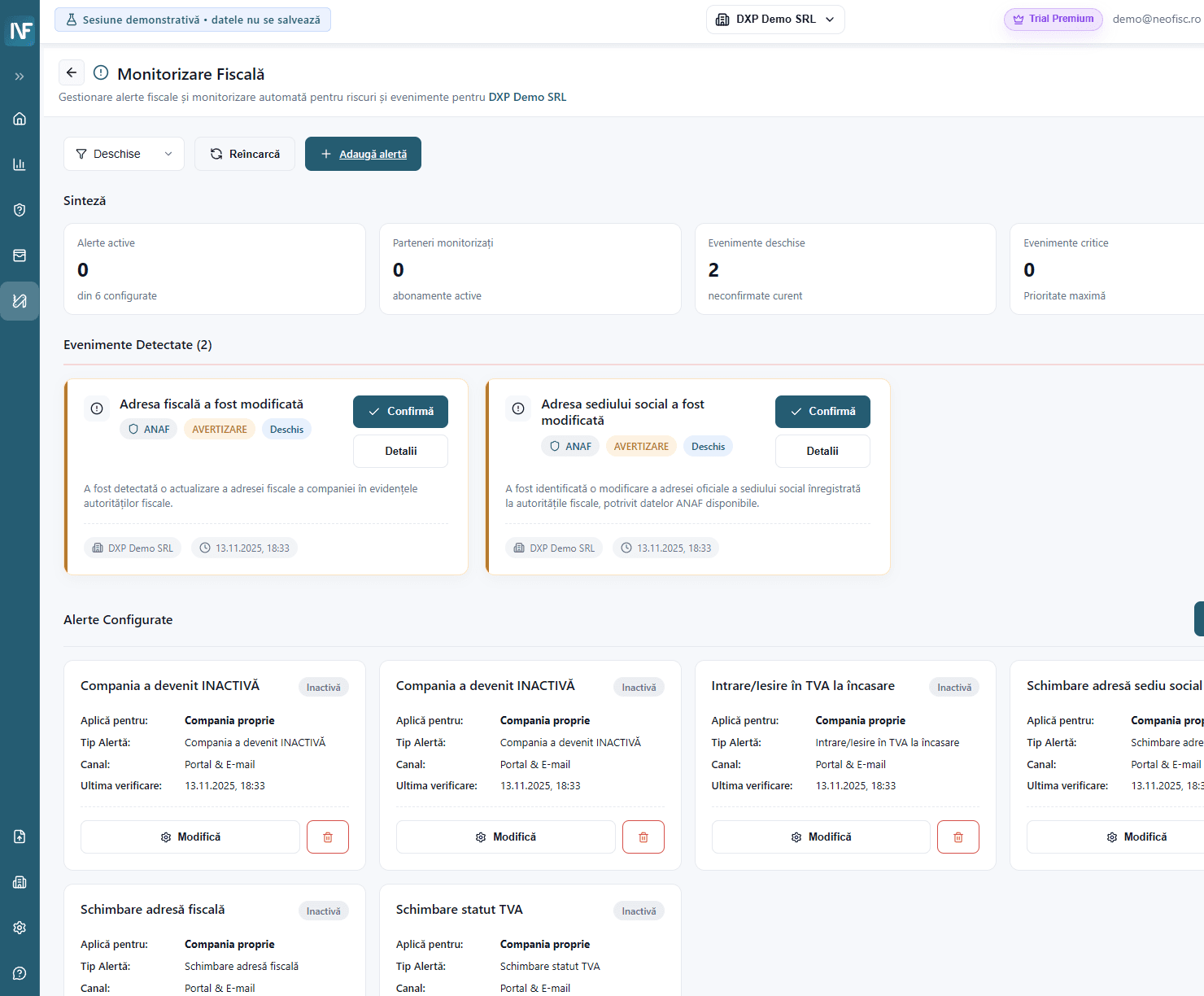Open the help question mark sidebar icon
The width and height of the screenshot is (1204, 996).
pyautogui.click(x=20, y=973)
